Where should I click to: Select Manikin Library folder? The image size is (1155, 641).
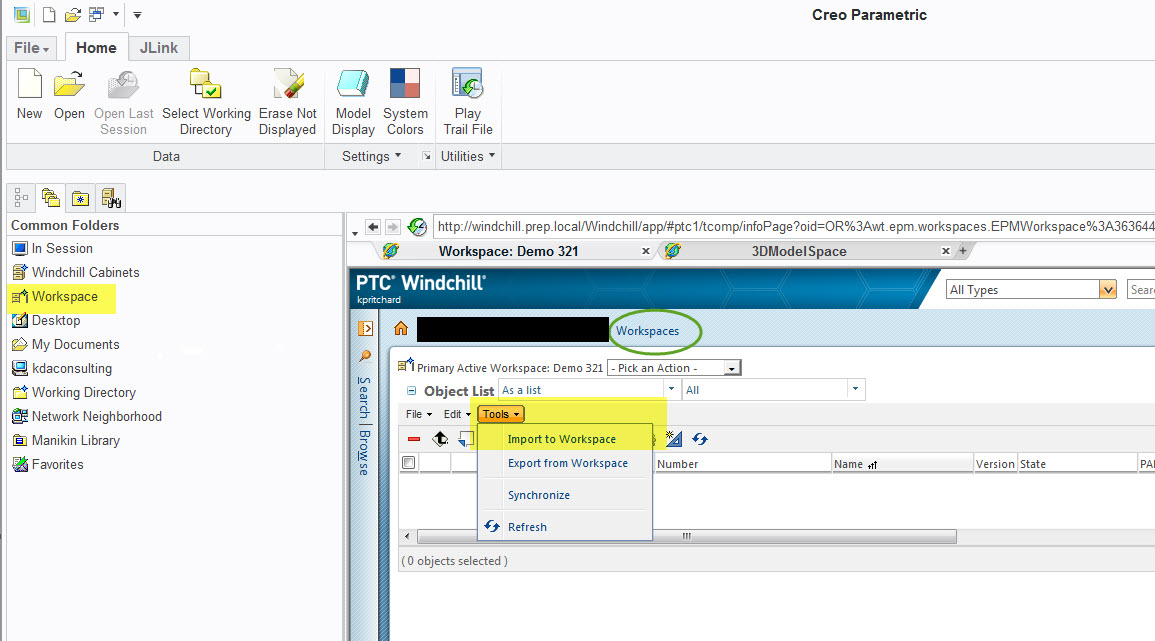[75, 440]
